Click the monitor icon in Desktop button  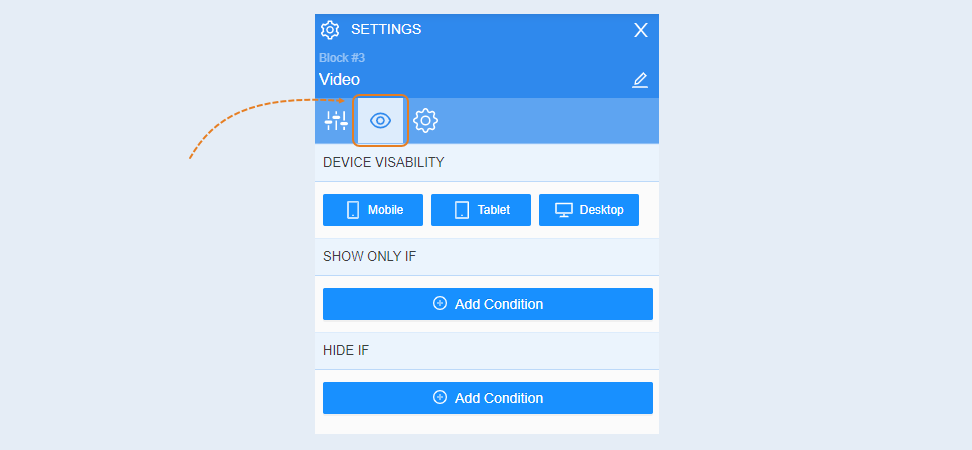[x=563, y=210]
